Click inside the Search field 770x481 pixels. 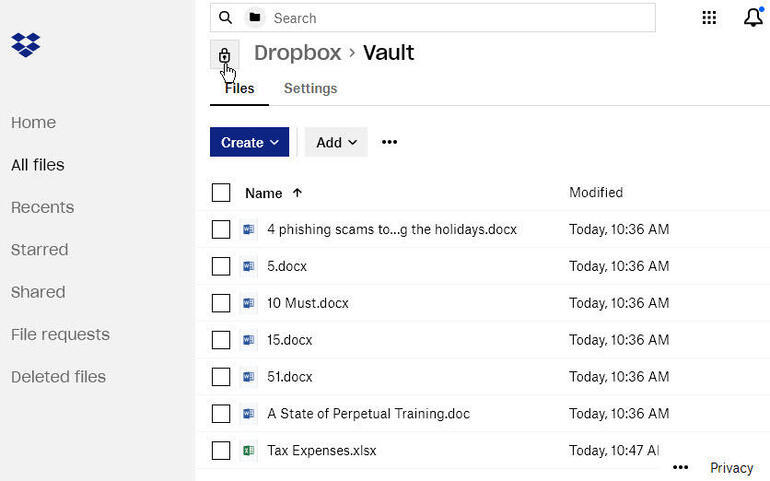pyautogui.click(x=460, y=18)
